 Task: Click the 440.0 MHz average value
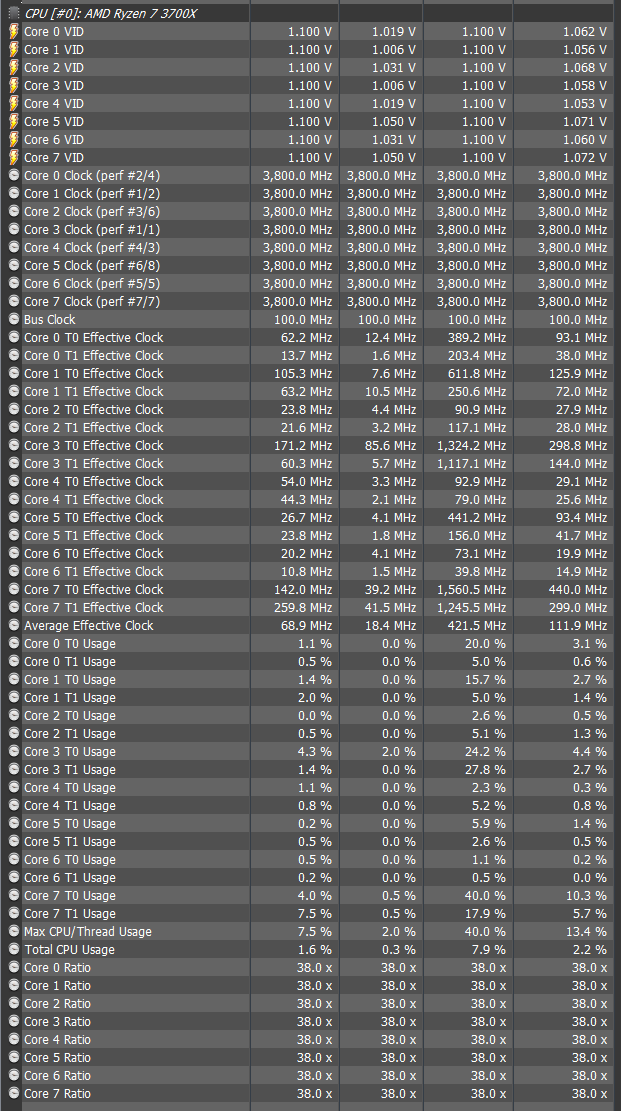click(x=578, y=590)
